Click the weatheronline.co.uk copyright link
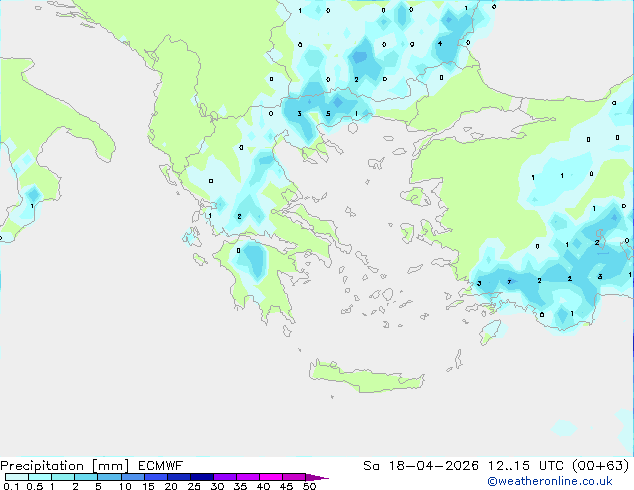Viewport: 634px width, 490px height. click(550, 481)
